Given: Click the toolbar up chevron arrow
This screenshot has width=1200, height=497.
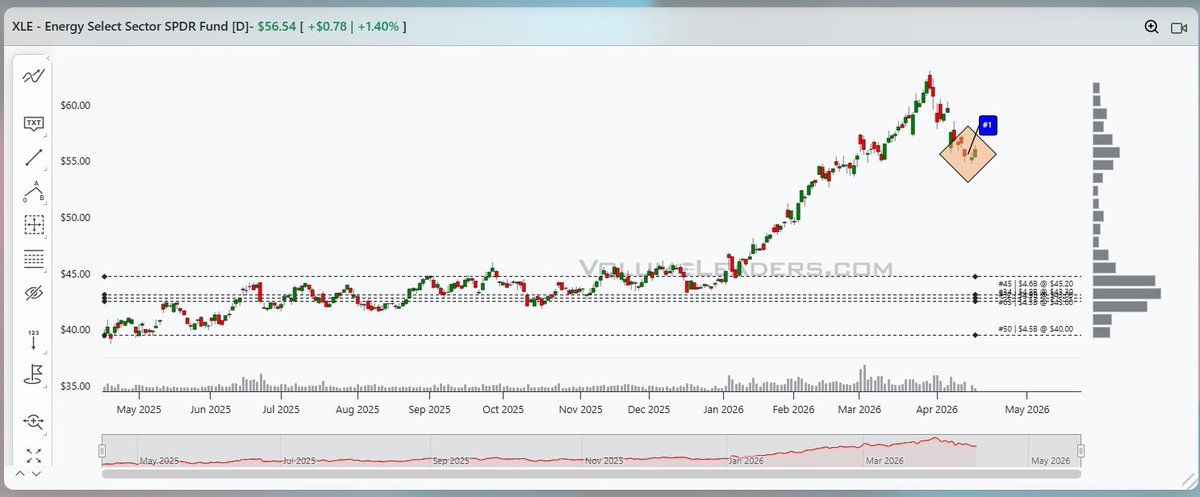Looking at the screenshot, I should [22, 473].
